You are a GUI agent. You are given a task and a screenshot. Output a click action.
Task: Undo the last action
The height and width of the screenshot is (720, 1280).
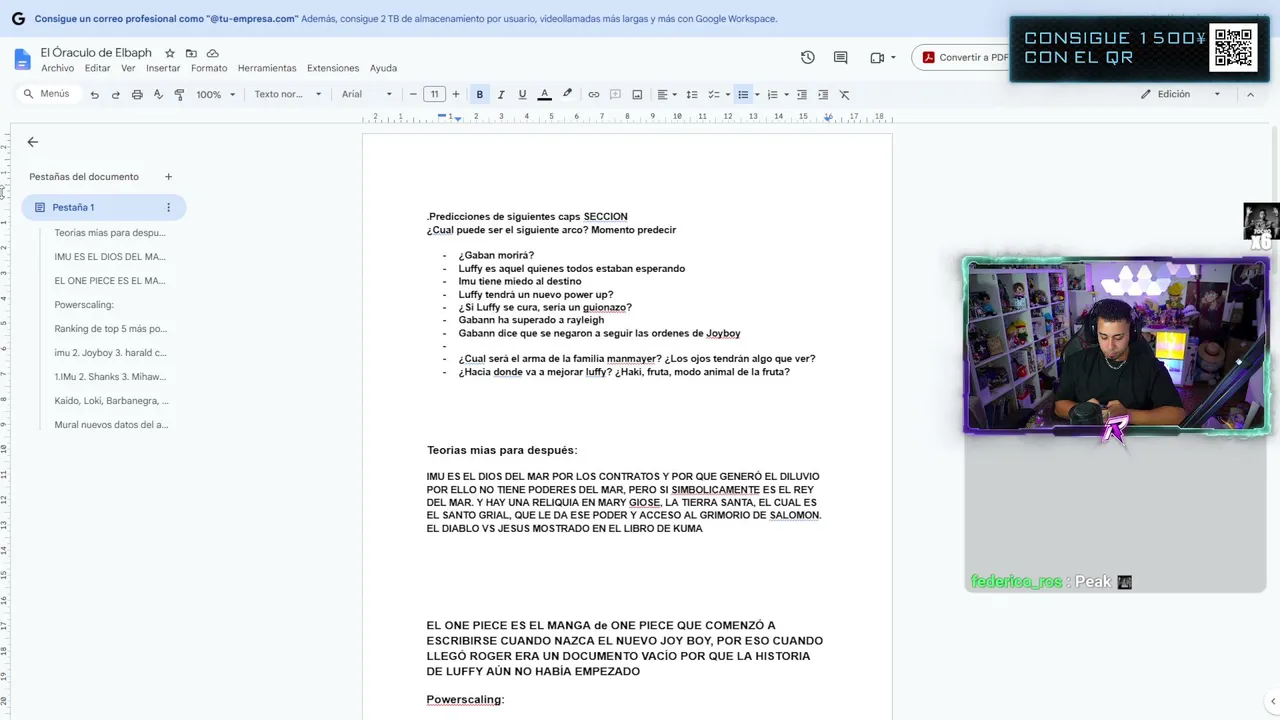[94, 95]
